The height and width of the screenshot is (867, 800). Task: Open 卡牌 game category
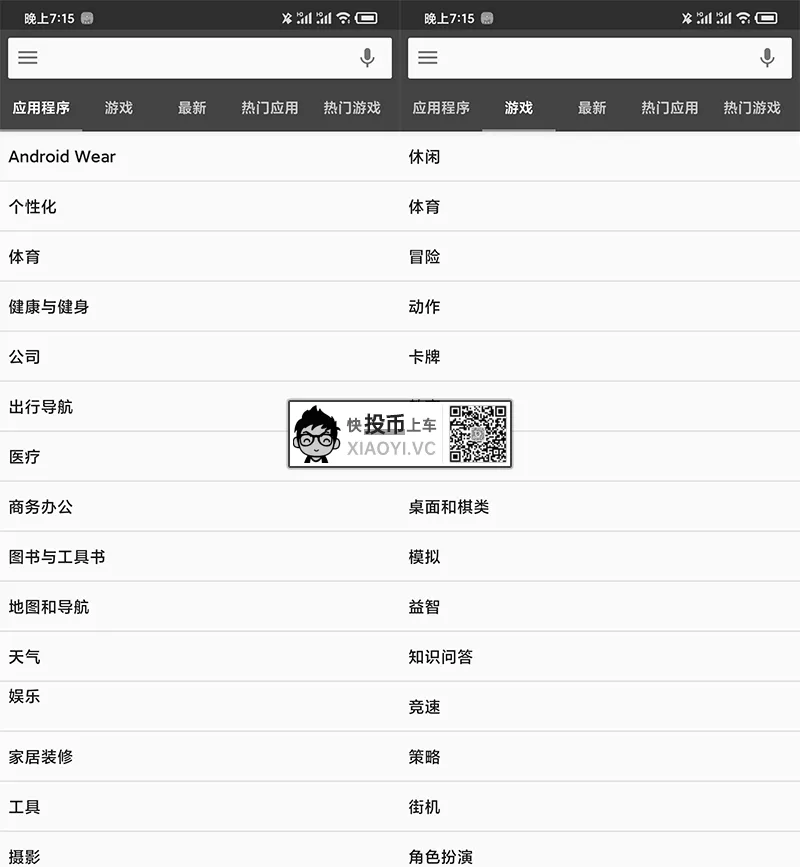[600, 357]
